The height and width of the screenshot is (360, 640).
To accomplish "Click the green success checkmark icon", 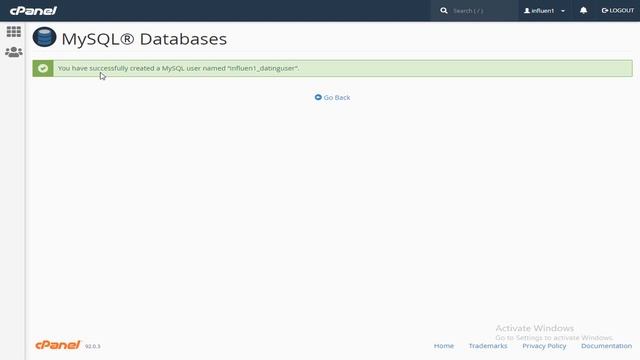I will (x=43, y=68).
